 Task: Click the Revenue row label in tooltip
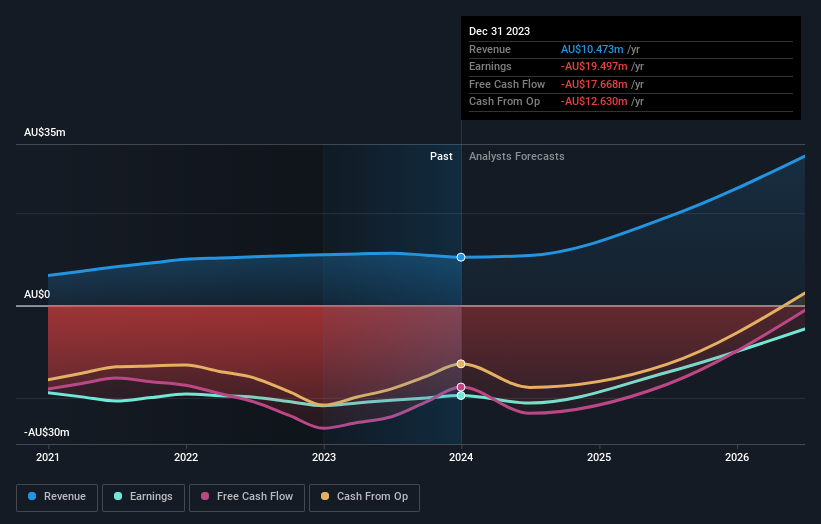[x=490, y=49]
